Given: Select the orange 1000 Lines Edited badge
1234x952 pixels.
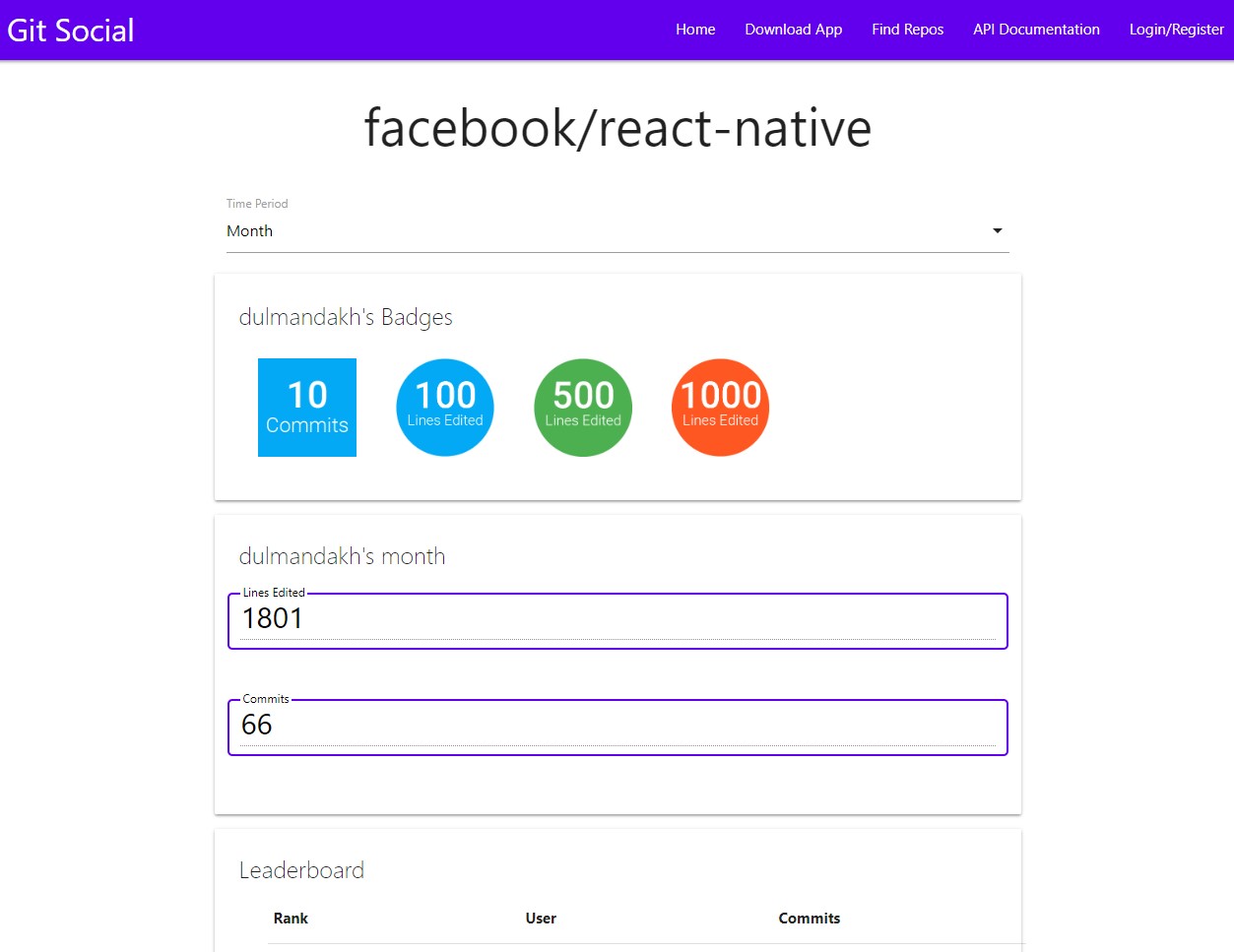Looking at the screenshot, I should pos(721,408).
